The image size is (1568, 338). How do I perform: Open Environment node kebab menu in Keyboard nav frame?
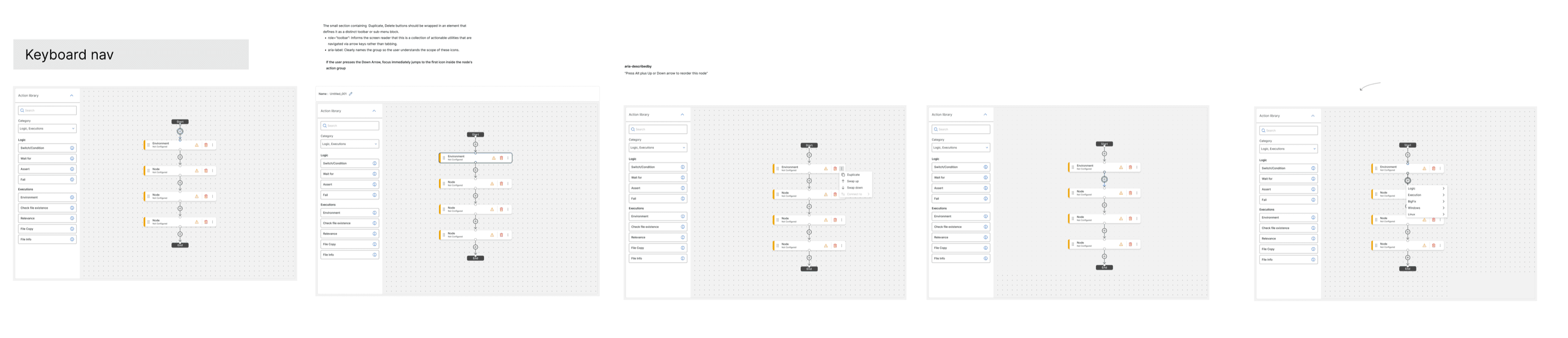[x=212, y=145]
